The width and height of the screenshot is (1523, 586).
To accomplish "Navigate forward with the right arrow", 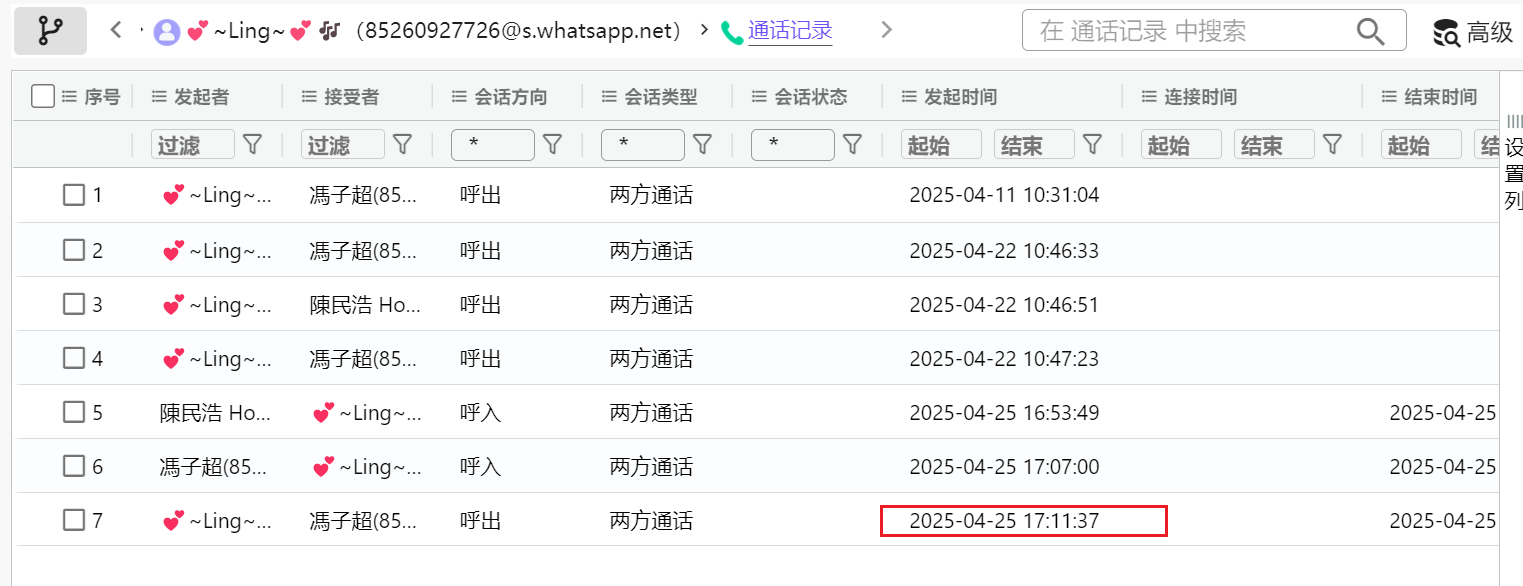I will pyautogui.click(x=886, y=31).
